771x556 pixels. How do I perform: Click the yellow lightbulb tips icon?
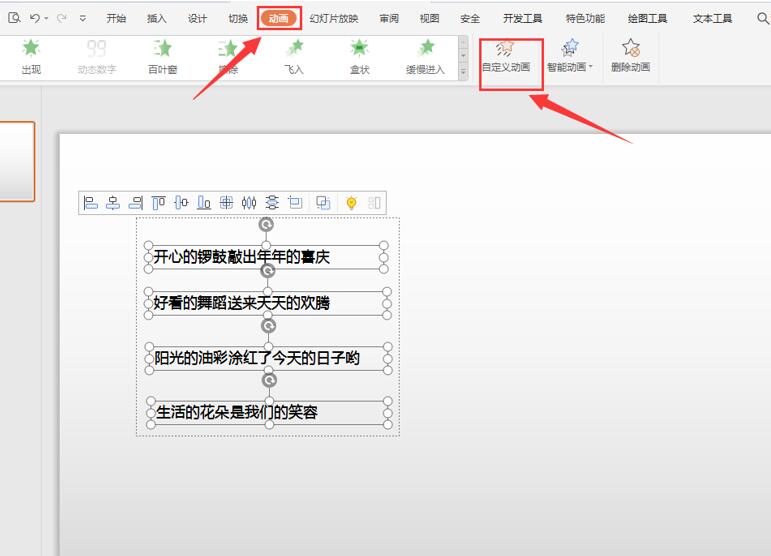tap(351, 203)
